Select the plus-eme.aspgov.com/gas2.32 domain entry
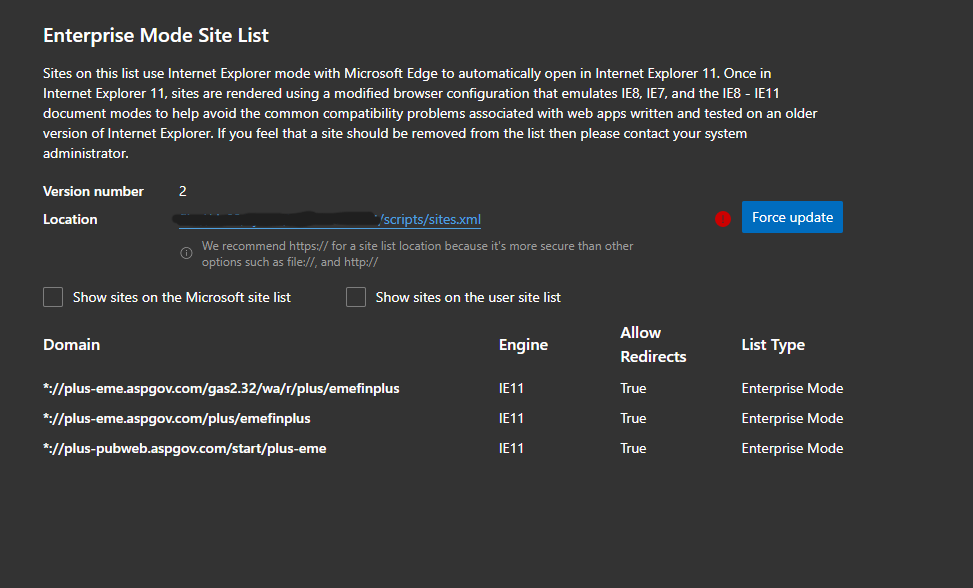 point(221,388)
